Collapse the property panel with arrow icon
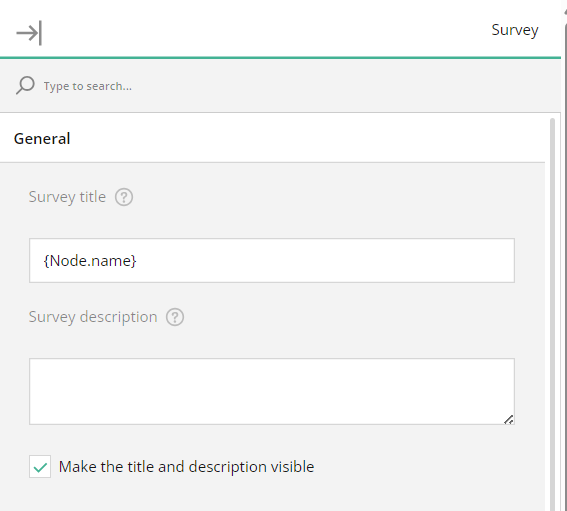This screenshot has height=511, width=567. point(29,33)
